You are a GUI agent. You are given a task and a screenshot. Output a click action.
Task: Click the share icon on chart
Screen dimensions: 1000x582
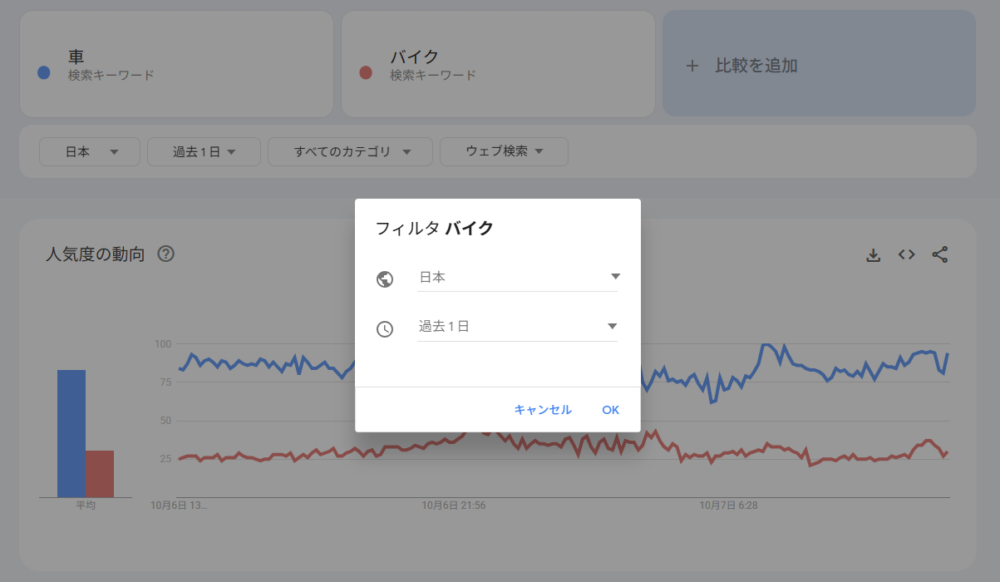939,255
